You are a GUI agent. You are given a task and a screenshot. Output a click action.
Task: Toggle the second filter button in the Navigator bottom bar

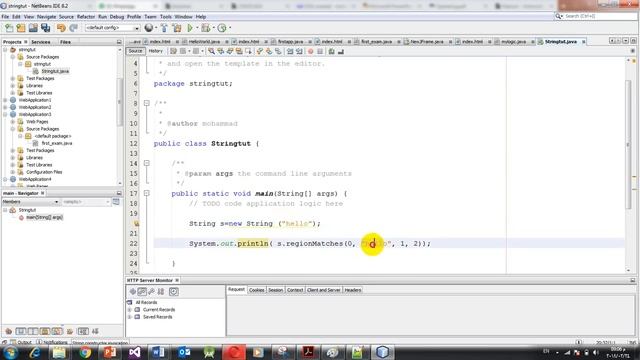[20, 331]
